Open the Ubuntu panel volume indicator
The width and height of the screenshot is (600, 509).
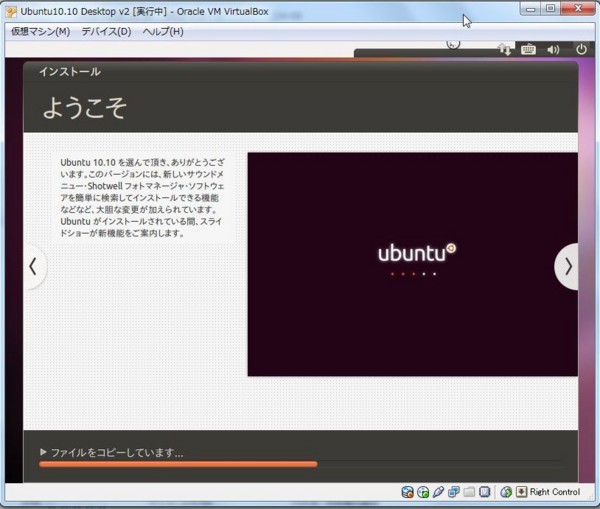(553, 50)
